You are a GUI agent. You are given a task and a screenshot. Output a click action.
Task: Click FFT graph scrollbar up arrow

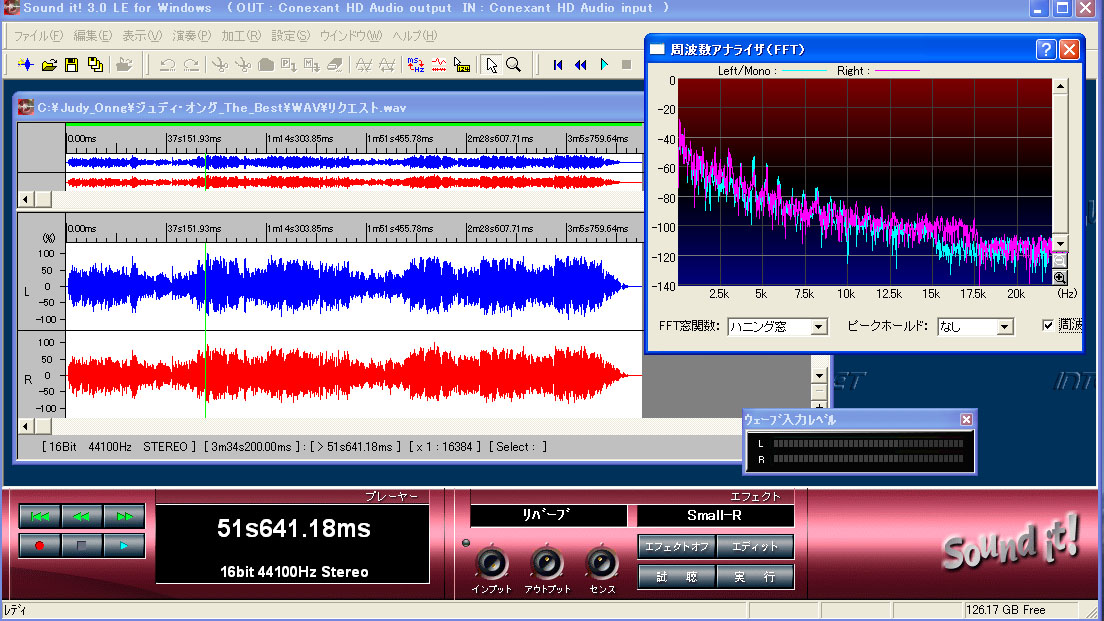click(1060, 87)
